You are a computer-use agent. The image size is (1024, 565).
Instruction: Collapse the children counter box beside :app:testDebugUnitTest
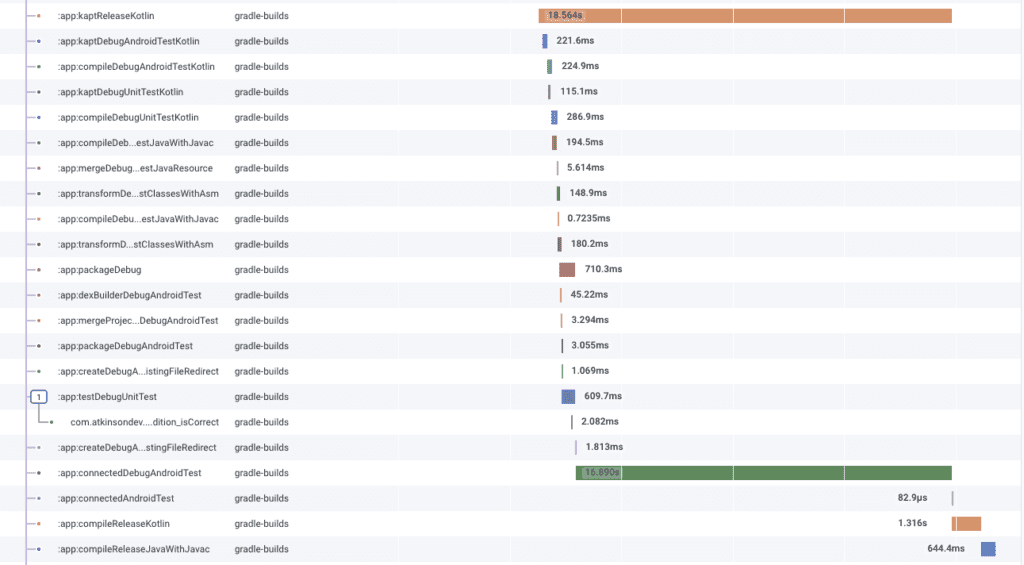click(38, 397)
